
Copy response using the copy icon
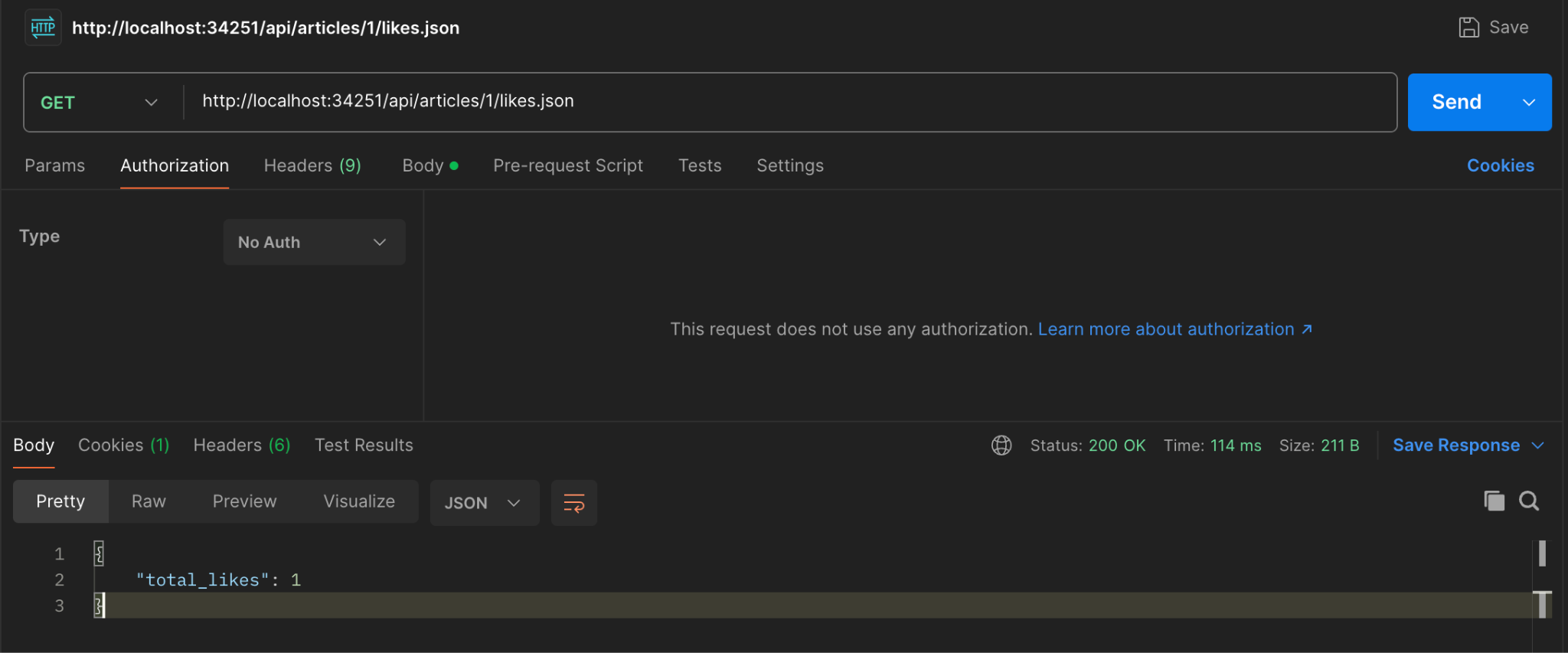pyautogui.click(x=1494, y=501)
